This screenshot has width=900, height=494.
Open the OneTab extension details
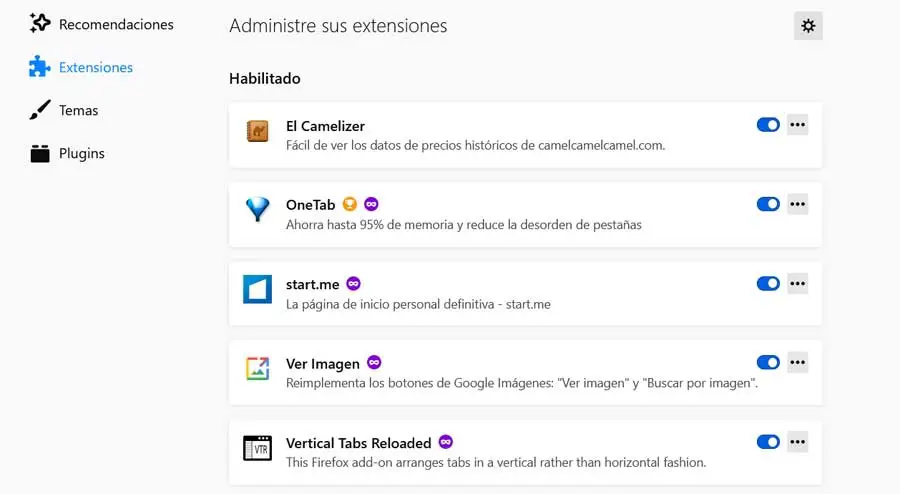[310, 205]
